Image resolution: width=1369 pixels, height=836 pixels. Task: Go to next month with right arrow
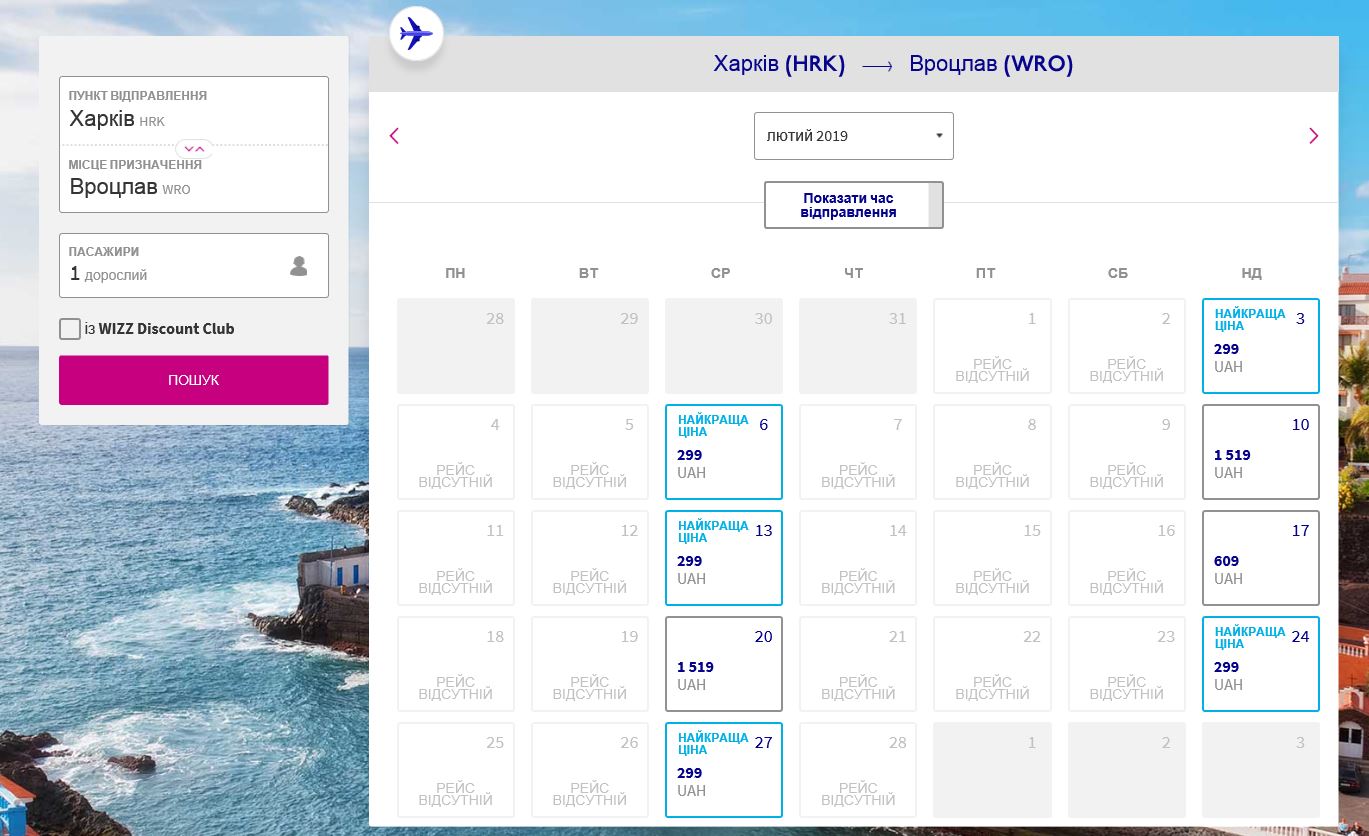(x=1313, y=136)
